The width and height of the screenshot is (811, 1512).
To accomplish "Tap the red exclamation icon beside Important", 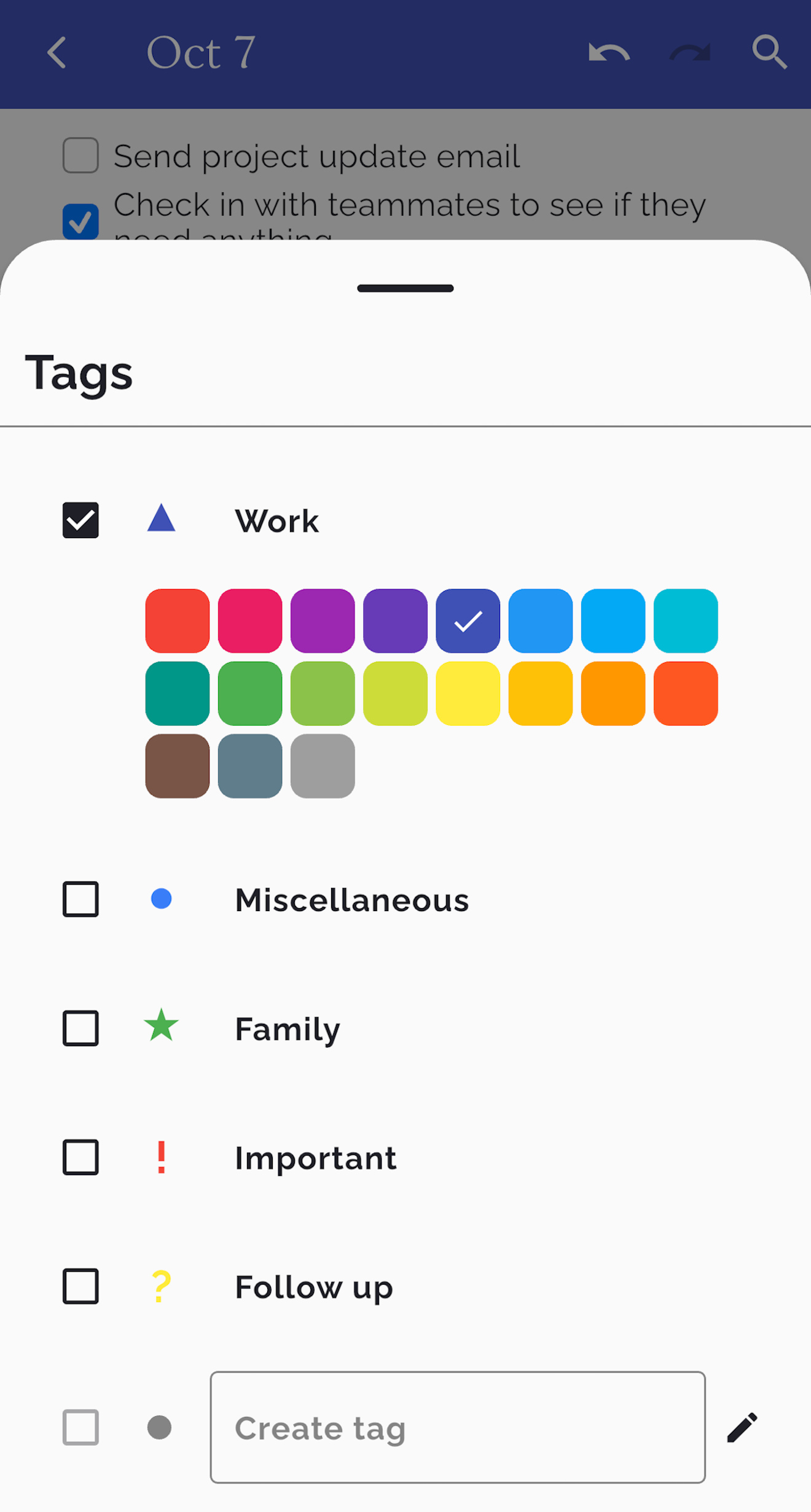I will pyautogui.click(x=161, y=1157).
